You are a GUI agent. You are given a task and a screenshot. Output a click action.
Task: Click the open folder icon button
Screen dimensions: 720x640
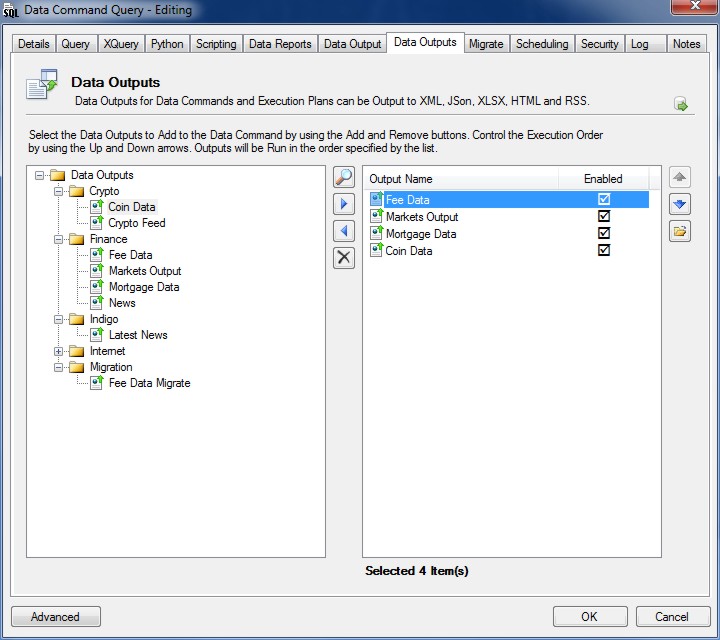coord(680,231)
